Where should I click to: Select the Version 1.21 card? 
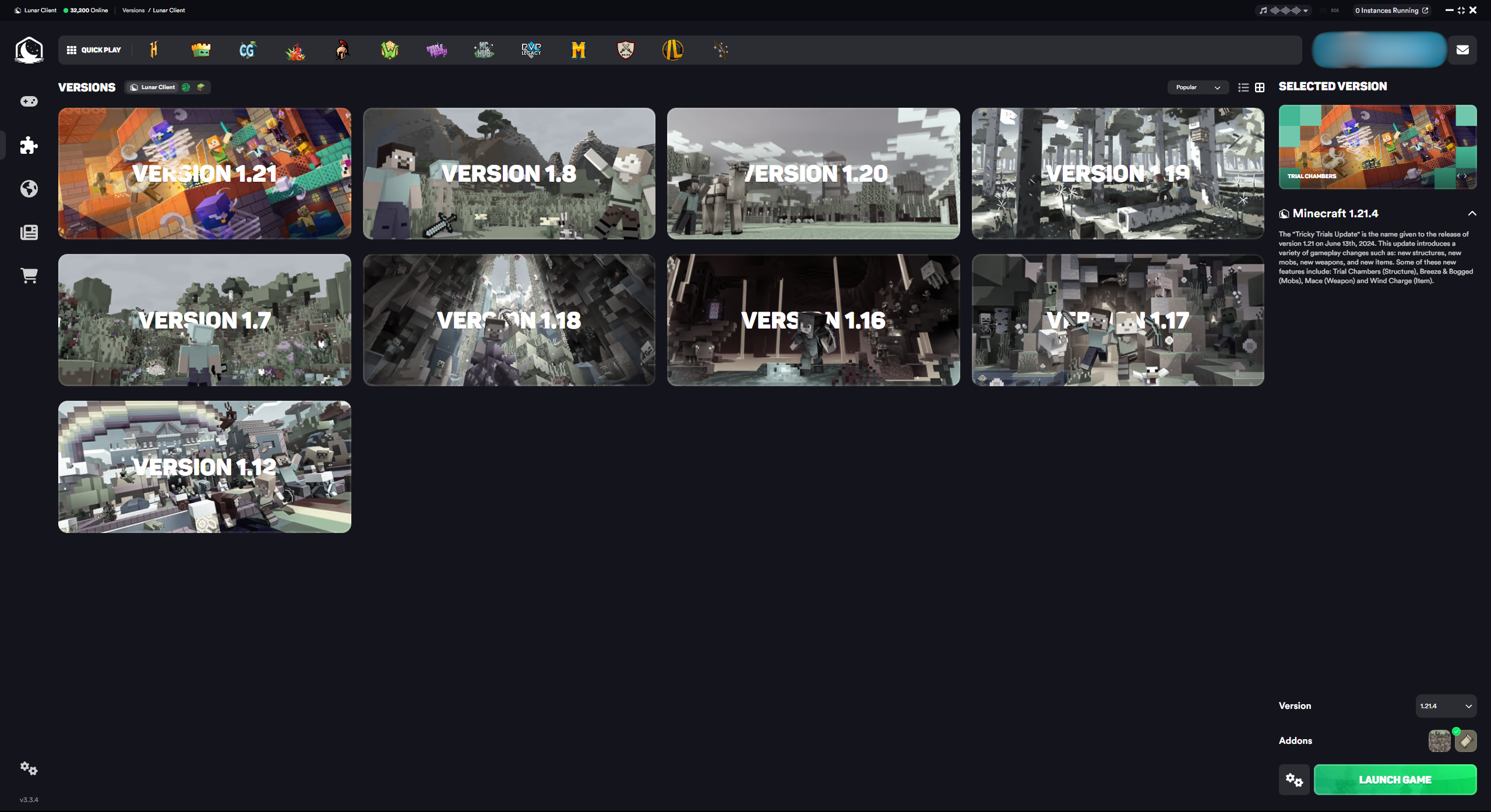pos(205,174)
